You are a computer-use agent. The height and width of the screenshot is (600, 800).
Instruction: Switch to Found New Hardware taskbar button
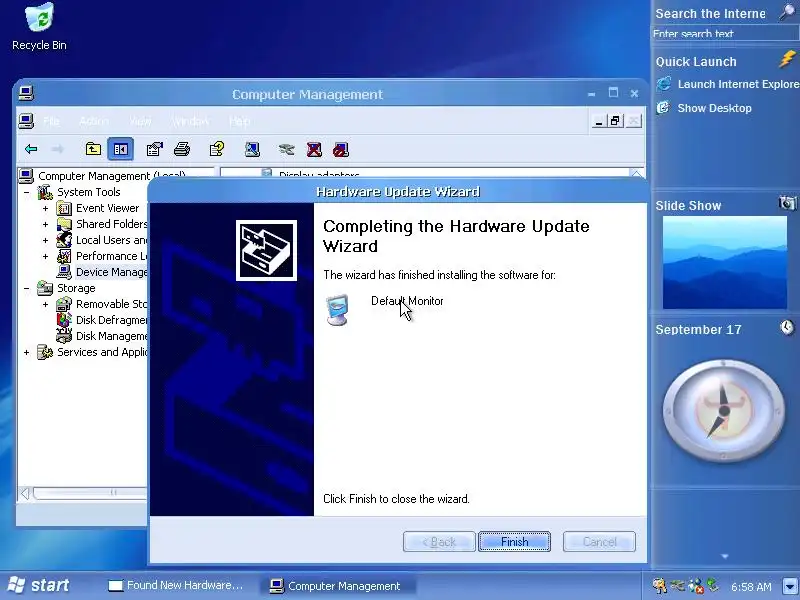pos(176,585)
